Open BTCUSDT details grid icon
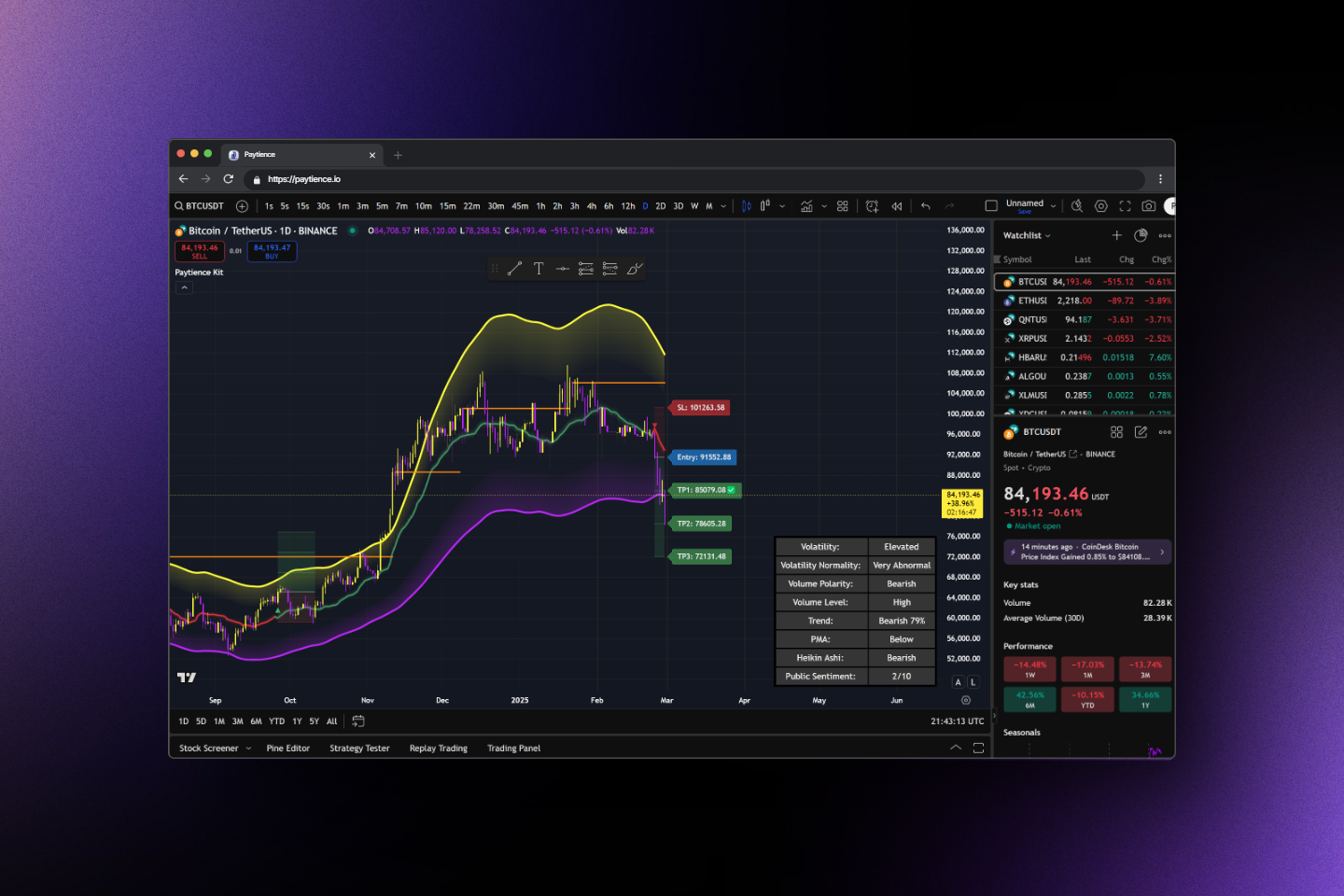The image size is (1344, 896). click(1116, 432)
